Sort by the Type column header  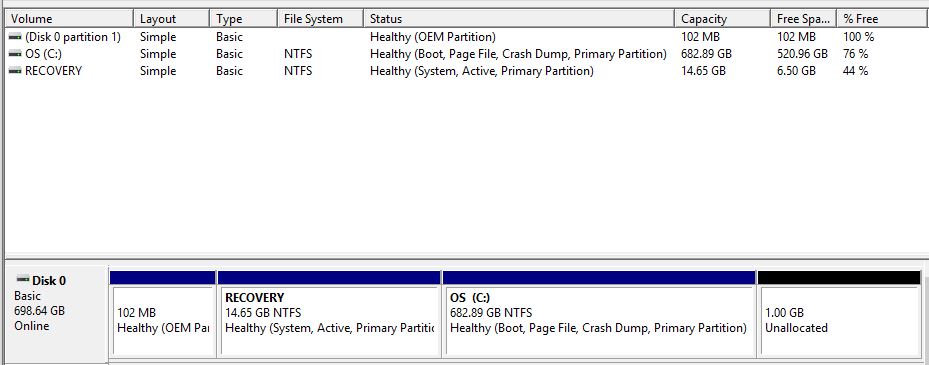(x=244, y=19)
